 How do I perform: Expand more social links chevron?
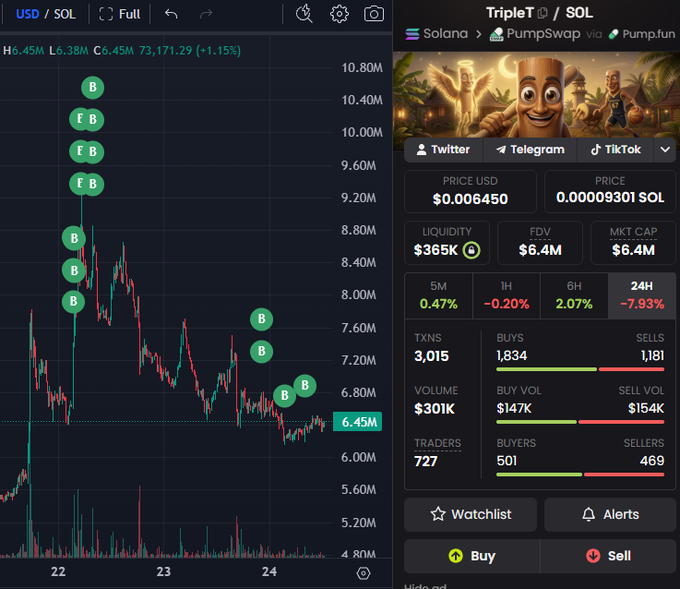pos(665,150)
